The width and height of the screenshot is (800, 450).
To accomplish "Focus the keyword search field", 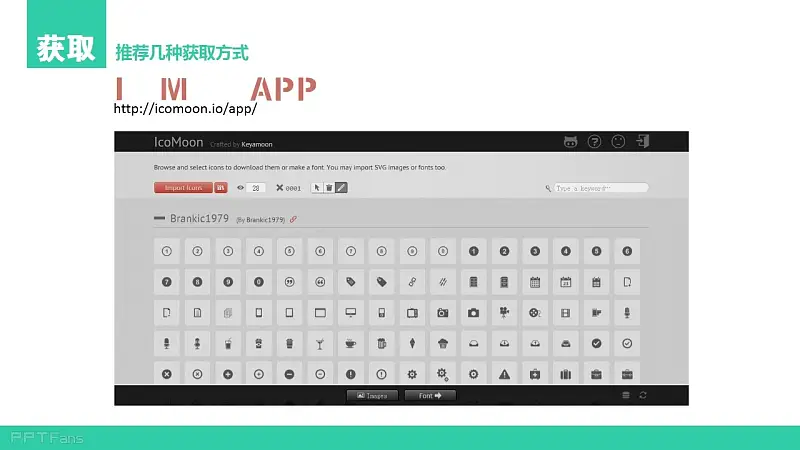I will click(601, 188).
